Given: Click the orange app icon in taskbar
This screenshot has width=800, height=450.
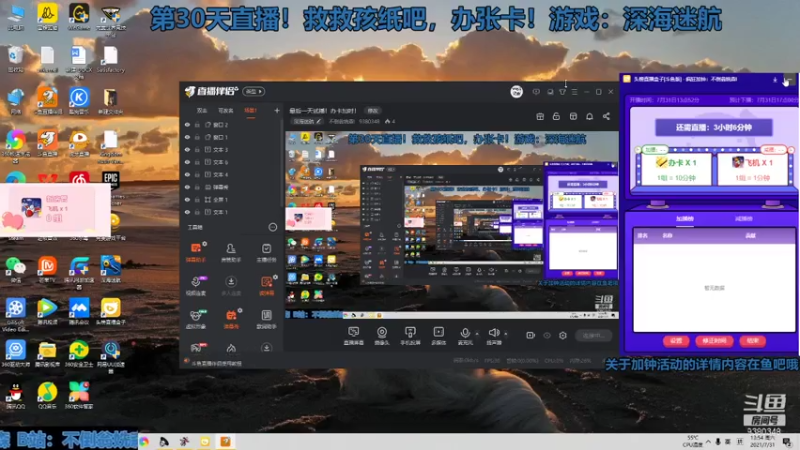Looking at the screenshot, I should (226, 442).
